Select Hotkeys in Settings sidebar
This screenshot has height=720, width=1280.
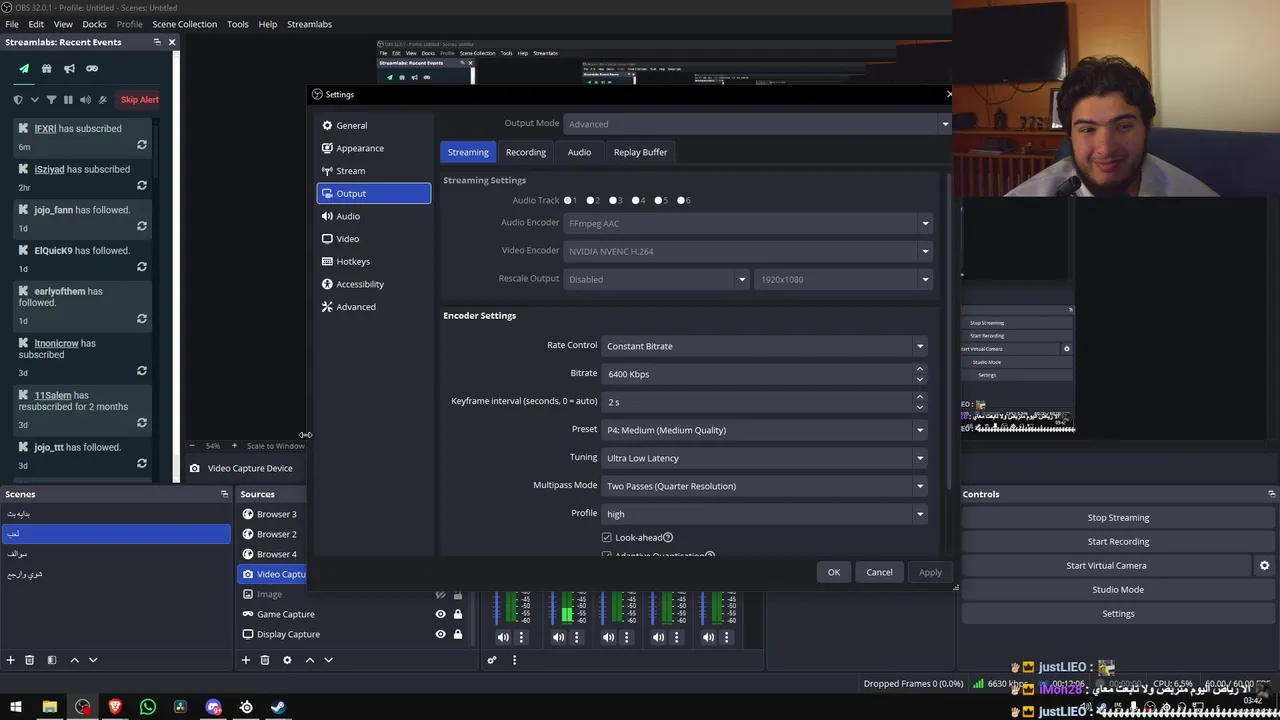[374, 261]
